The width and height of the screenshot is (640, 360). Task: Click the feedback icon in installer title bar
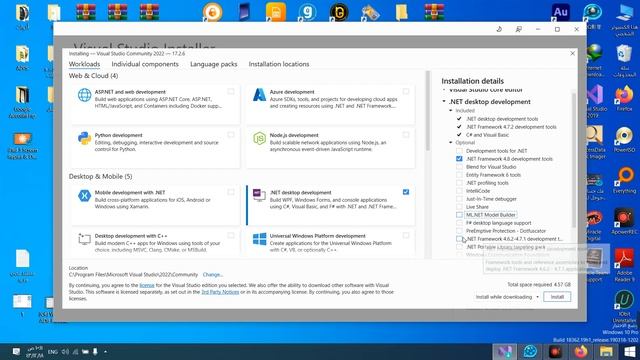point(518,29)
